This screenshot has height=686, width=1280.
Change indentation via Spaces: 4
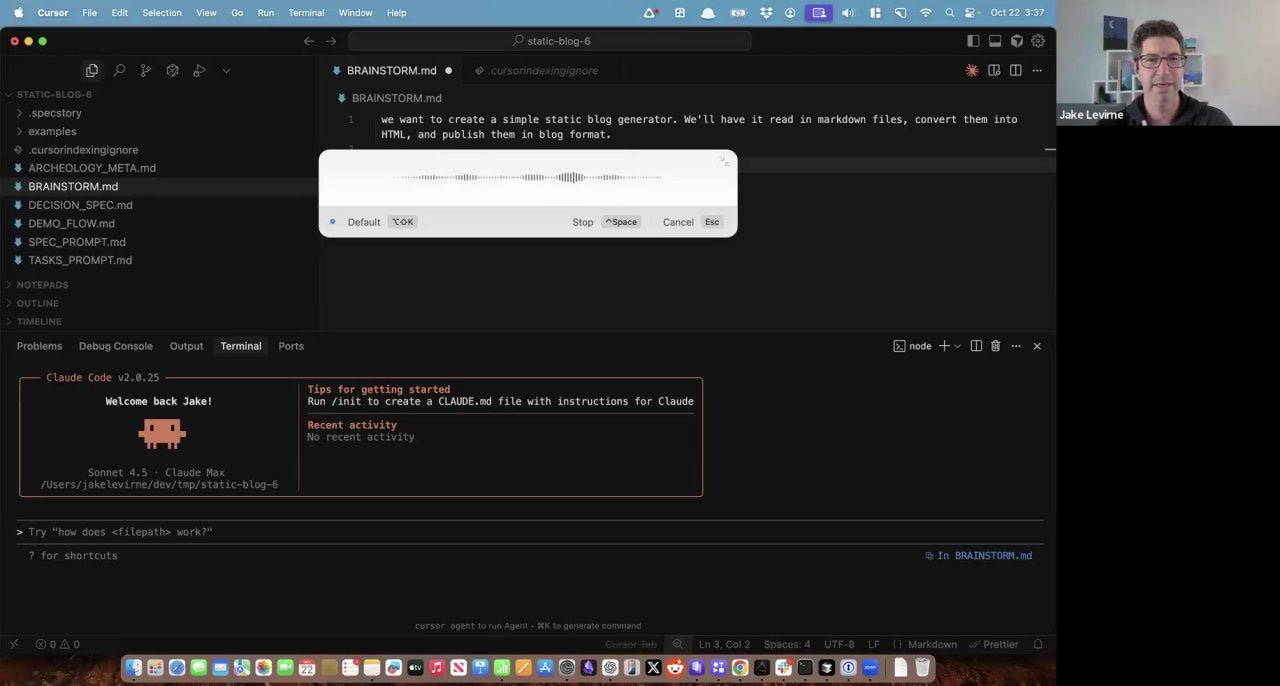click(x=787, y=644)
